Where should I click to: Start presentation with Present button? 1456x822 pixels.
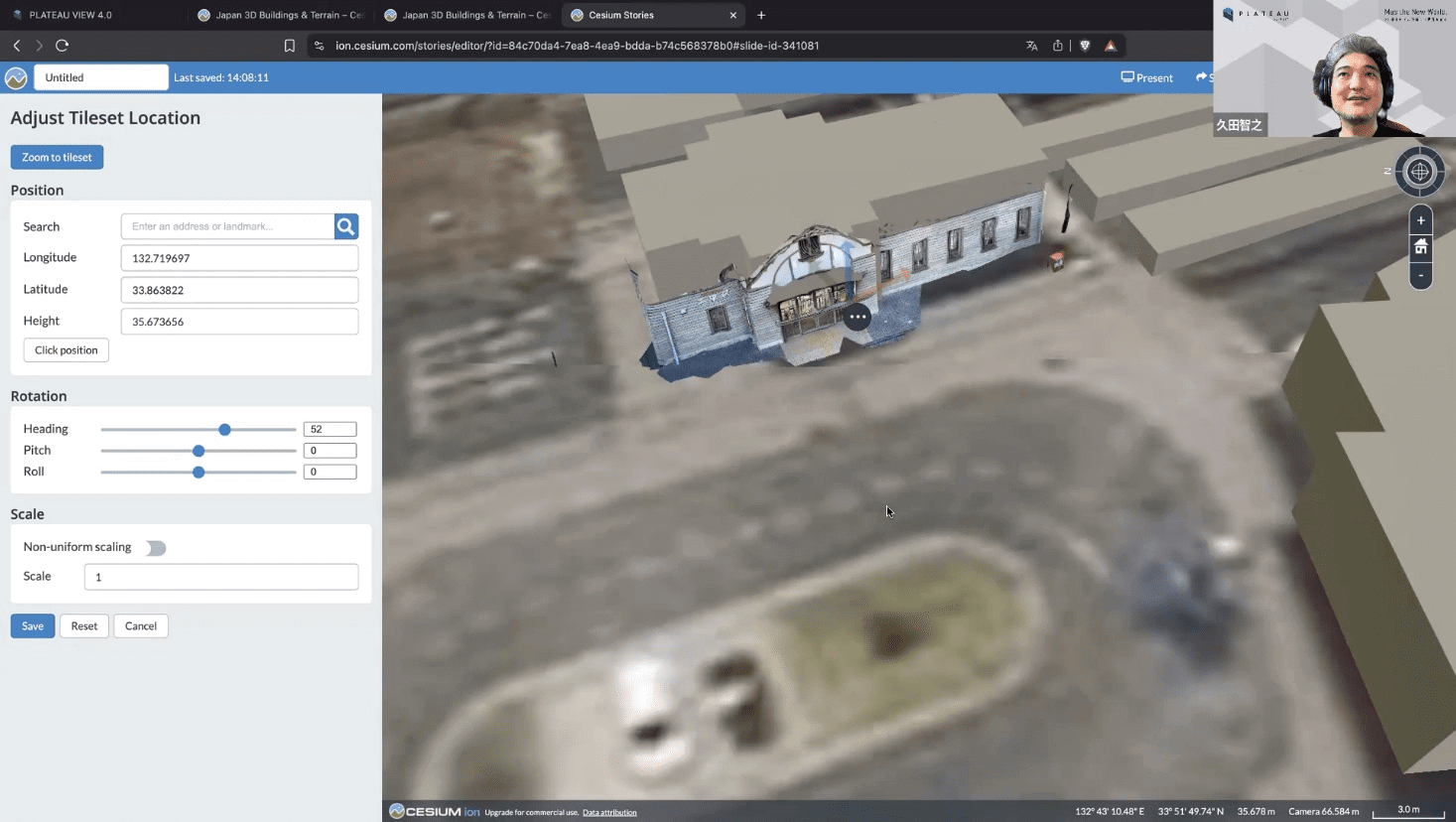point(1146,77)
